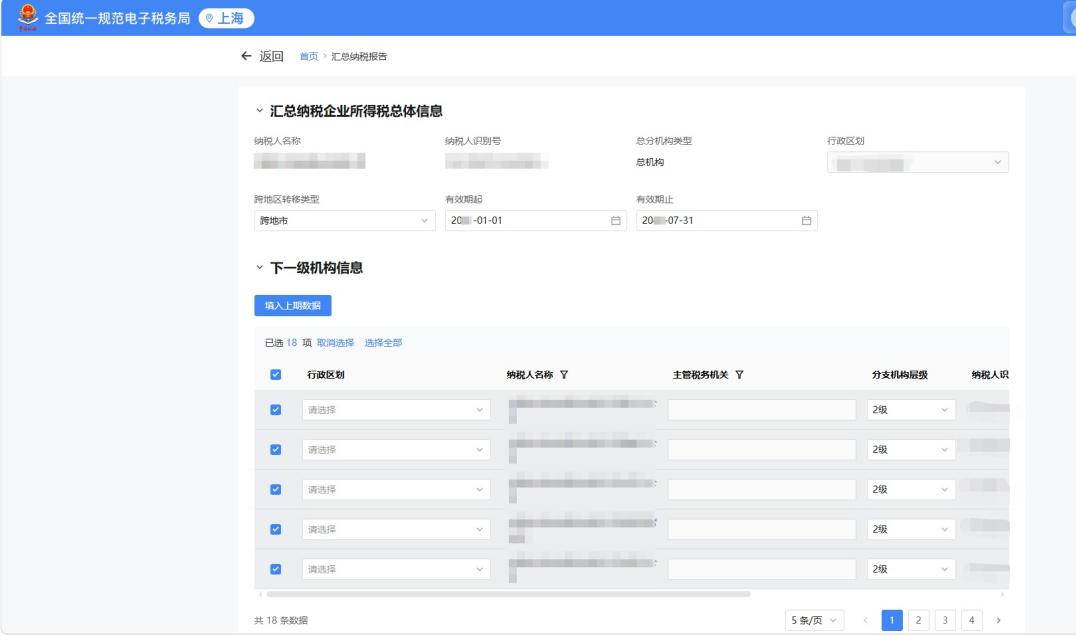Screen dimensions: 1076x636
Task: Click fifth row 主管税务机关 input field
Action: [x=762, y=569]
